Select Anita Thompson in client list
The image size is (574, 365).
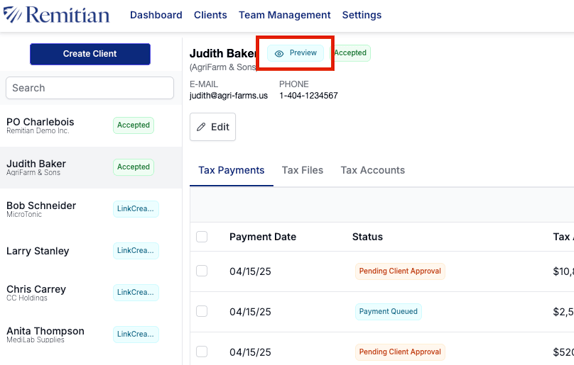click(x=91, y=334)
